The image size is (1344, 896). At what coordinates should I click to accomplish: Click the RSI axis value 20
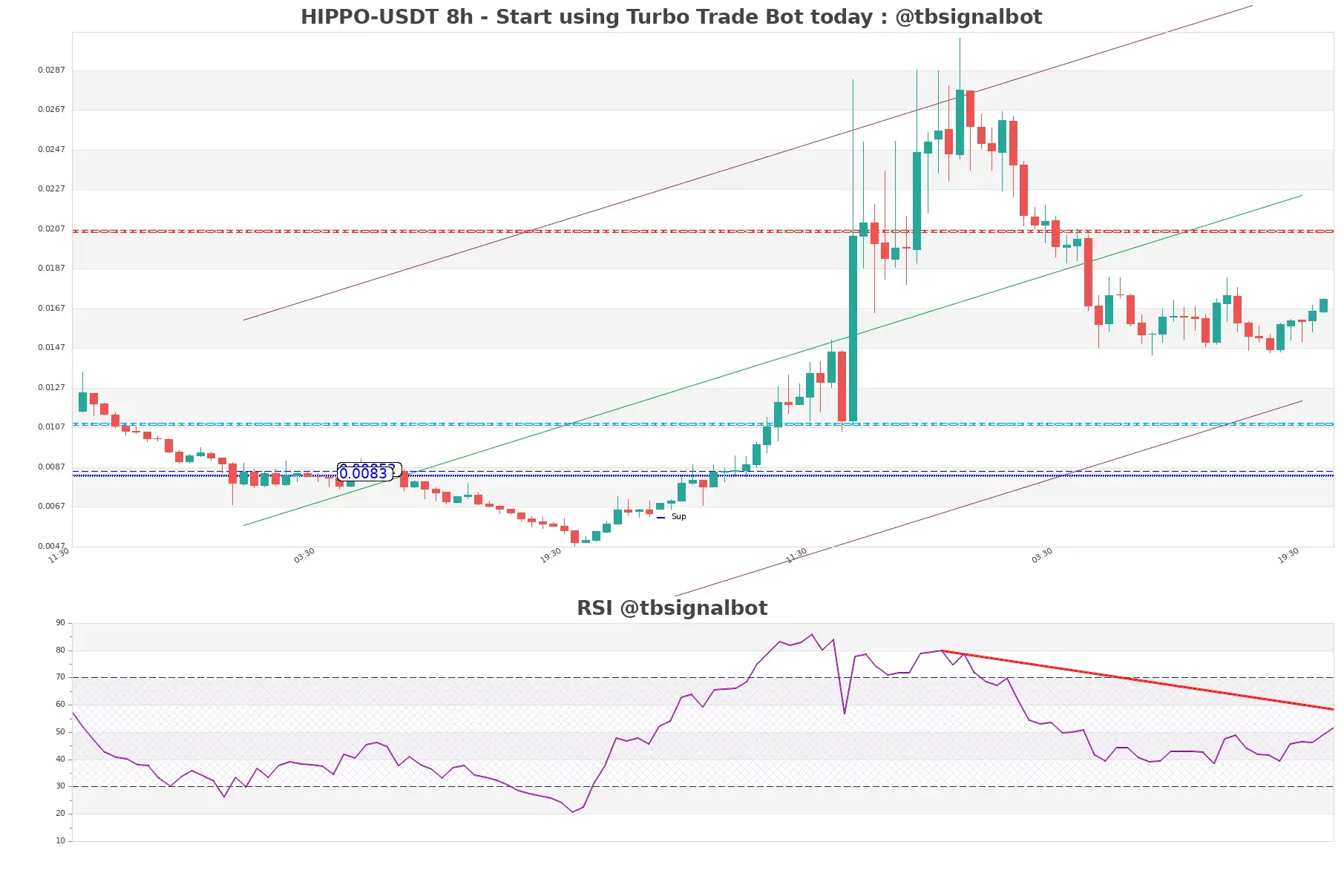point(60,813)
